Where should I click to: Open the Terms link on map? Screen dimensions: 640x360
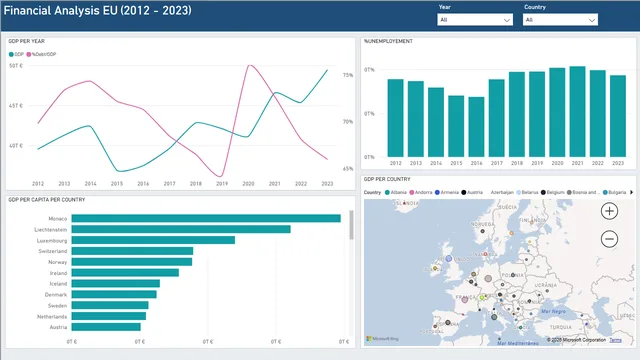point(615,340)
